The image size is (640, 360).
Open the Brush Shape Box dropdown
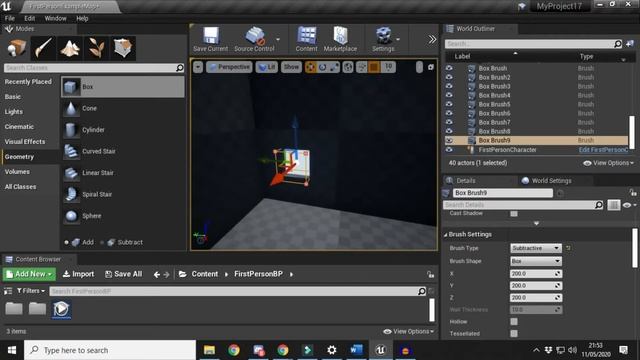click(x=536, y=261)
